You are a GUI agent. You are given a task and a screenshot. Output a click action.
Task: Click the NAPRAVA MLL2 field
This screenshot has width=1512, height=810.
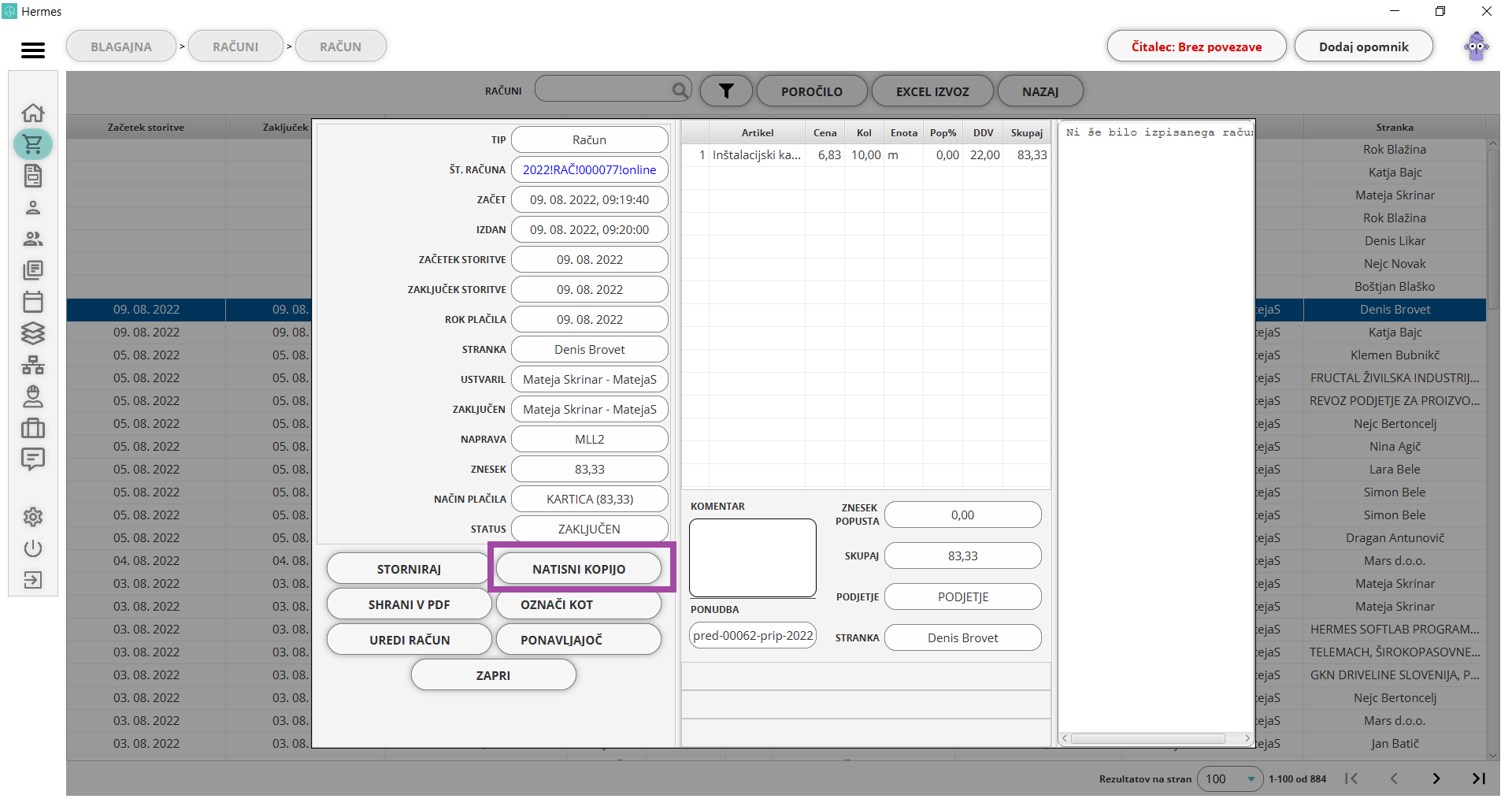590,439
